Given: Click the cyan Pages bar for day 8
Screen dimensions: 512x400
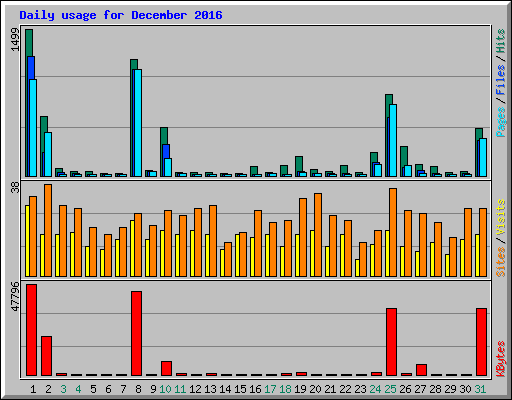Looking at the screenshot, I should pos(138,123).
